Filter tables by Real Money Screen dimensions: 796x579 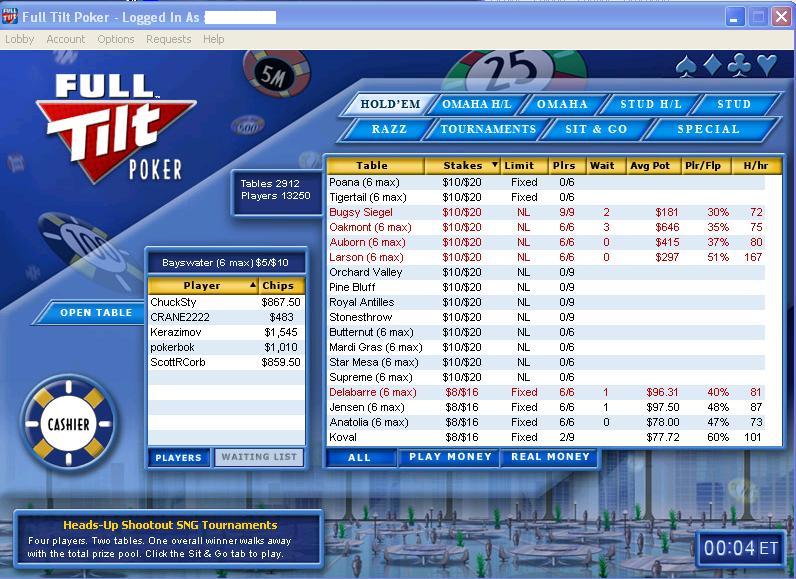tap(550, 457)
